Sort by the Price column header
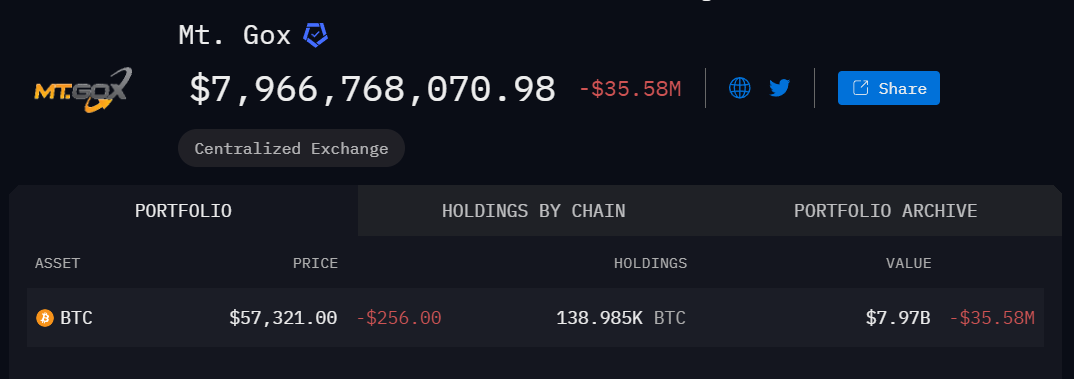The height and width of the screenshot is (379, 1074). click(315, 263)
